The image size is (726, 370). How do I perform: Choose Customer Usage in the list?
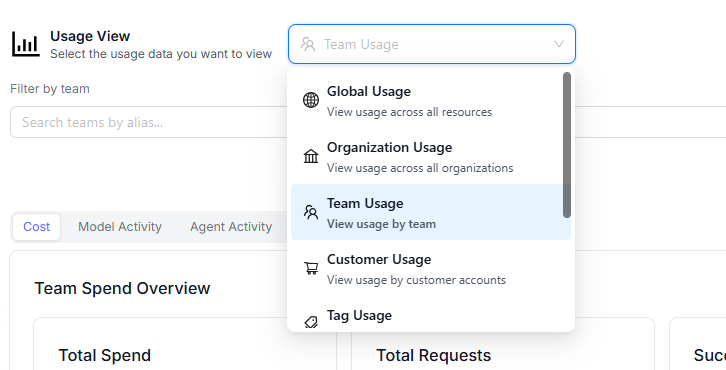[431, 269]
